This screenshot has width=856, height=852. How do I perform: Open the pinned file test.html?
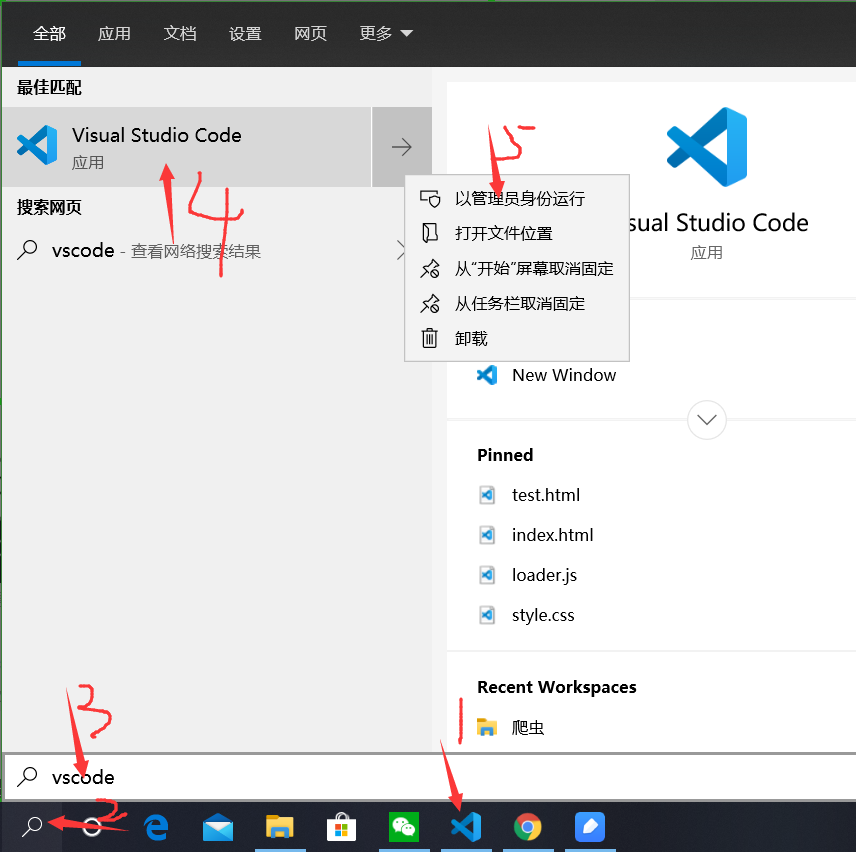tap(546, 494)
